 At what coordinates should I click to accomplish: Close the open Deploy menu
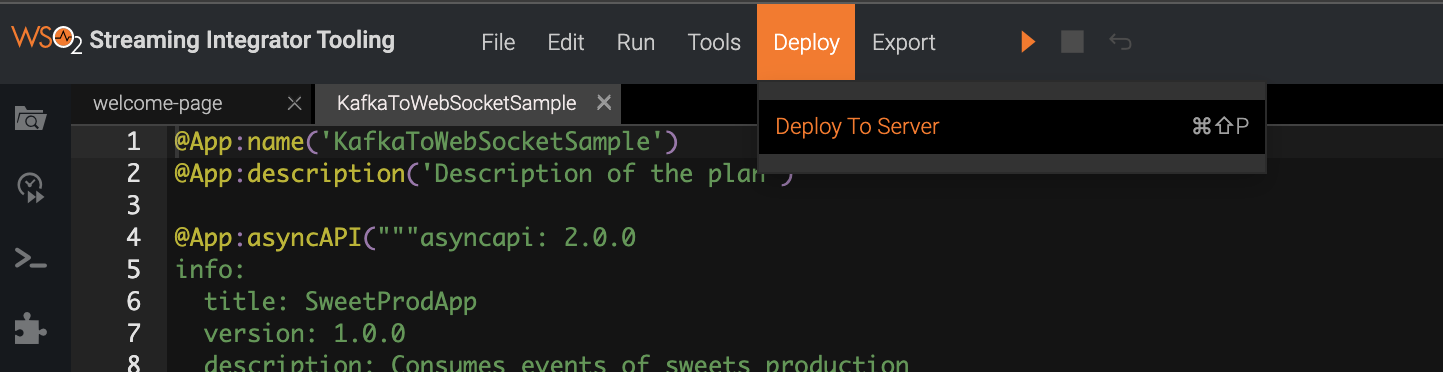[806, 42]
